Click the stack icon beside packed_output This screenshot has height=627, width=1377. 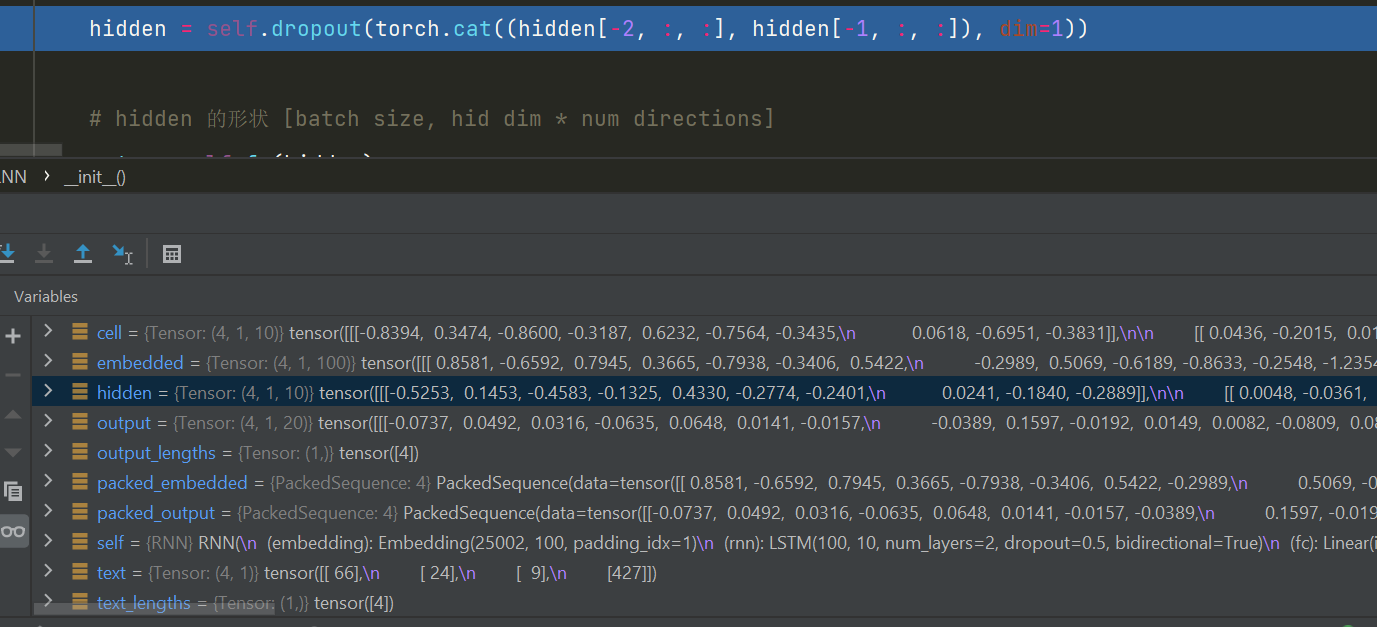tap(79, 513)
